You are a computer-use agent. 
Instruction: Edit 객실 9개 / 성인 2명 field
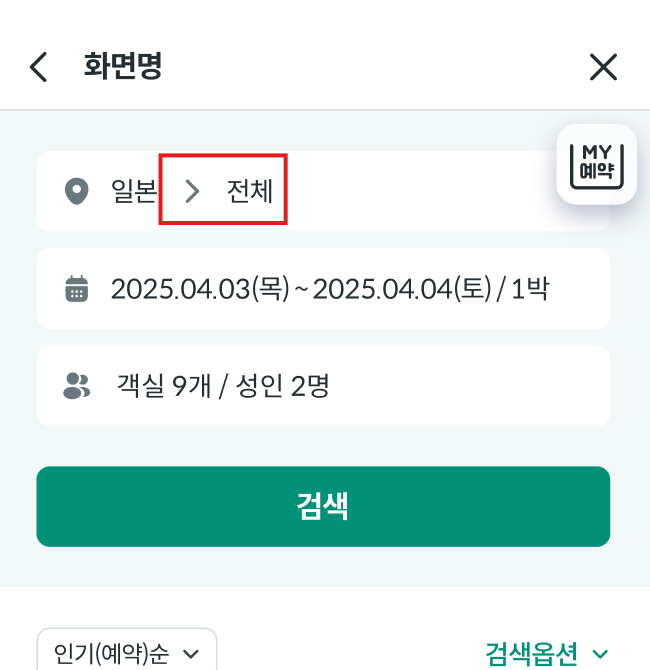coord(223,386)
